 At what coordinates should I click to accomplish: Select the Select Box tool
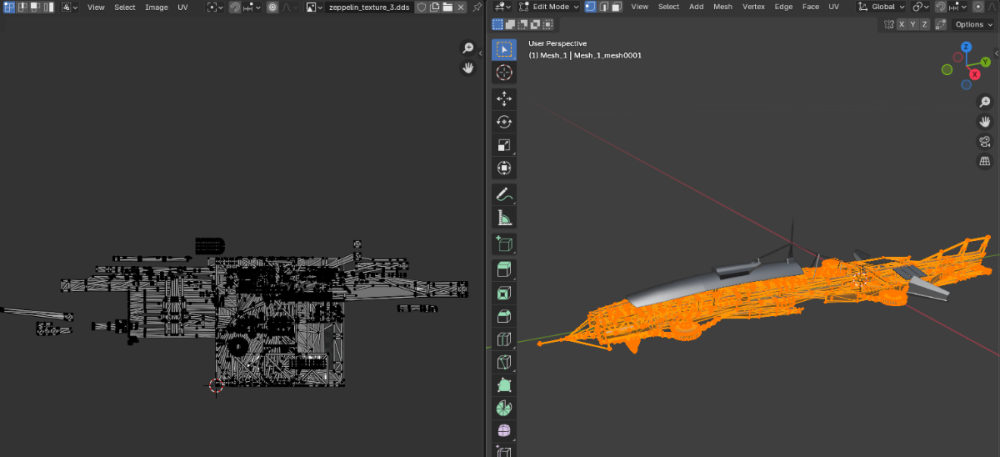pyautogui.click(x=504, y=50)
